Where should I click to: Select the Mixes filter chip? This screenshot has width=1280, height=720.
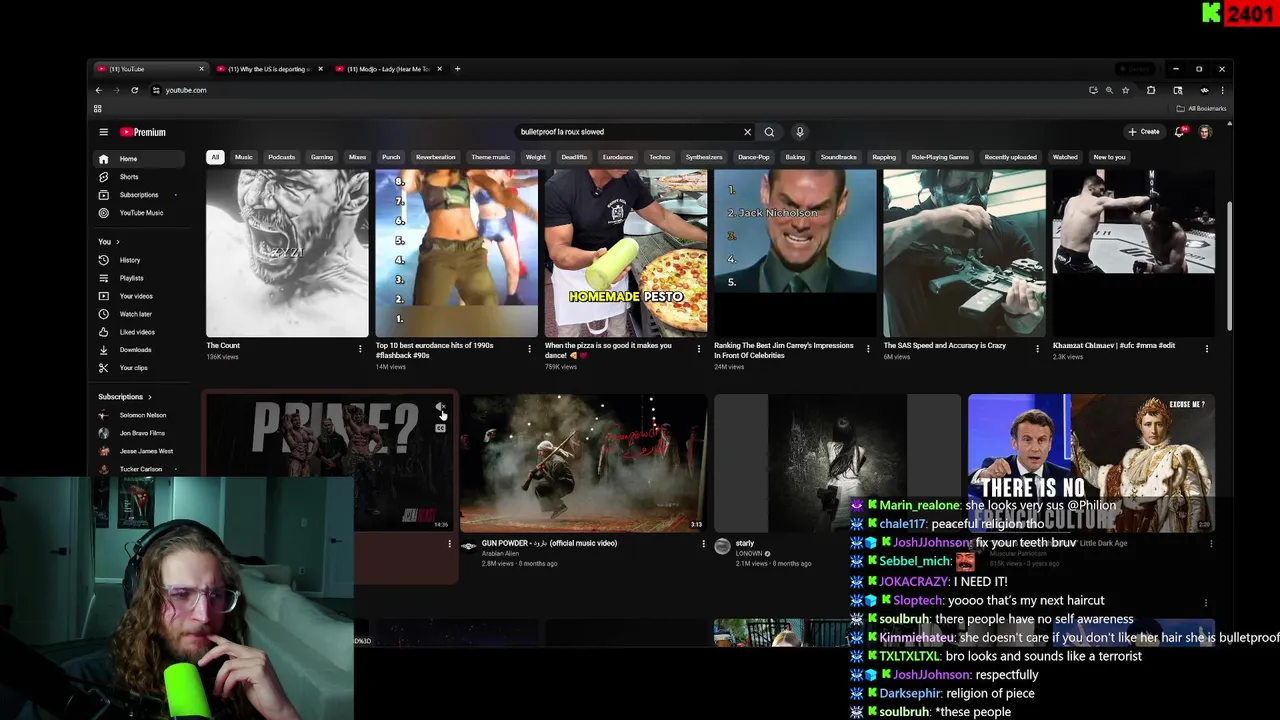(x=357, y=157)
